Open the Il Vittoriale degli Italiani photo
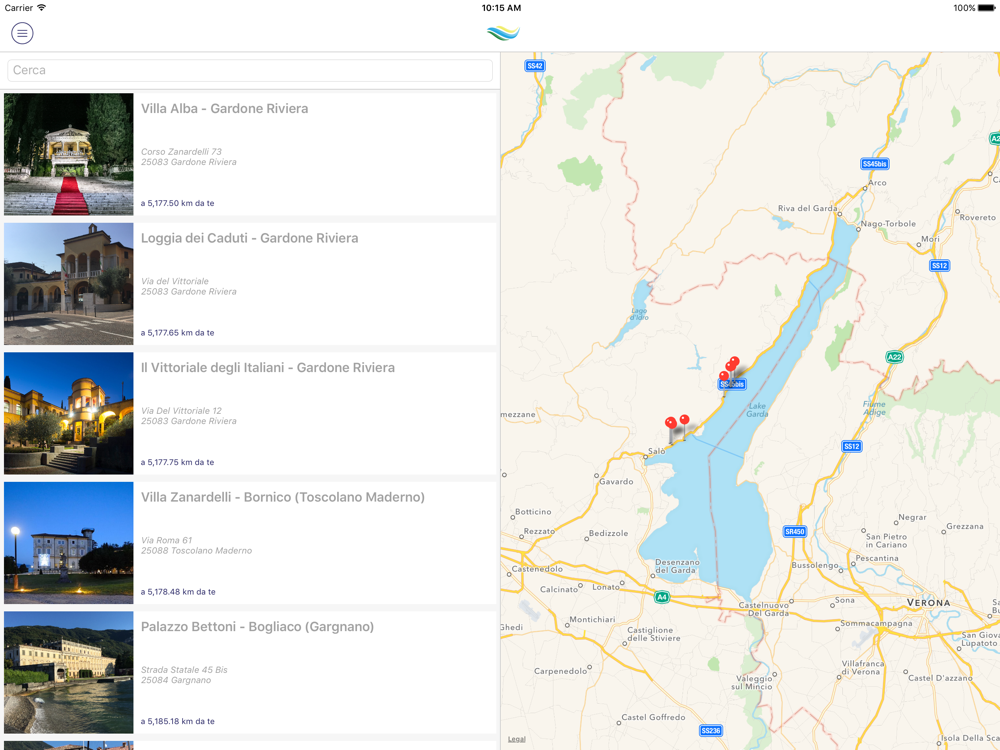The image size is (1000, 750). (x=69, y=413)
